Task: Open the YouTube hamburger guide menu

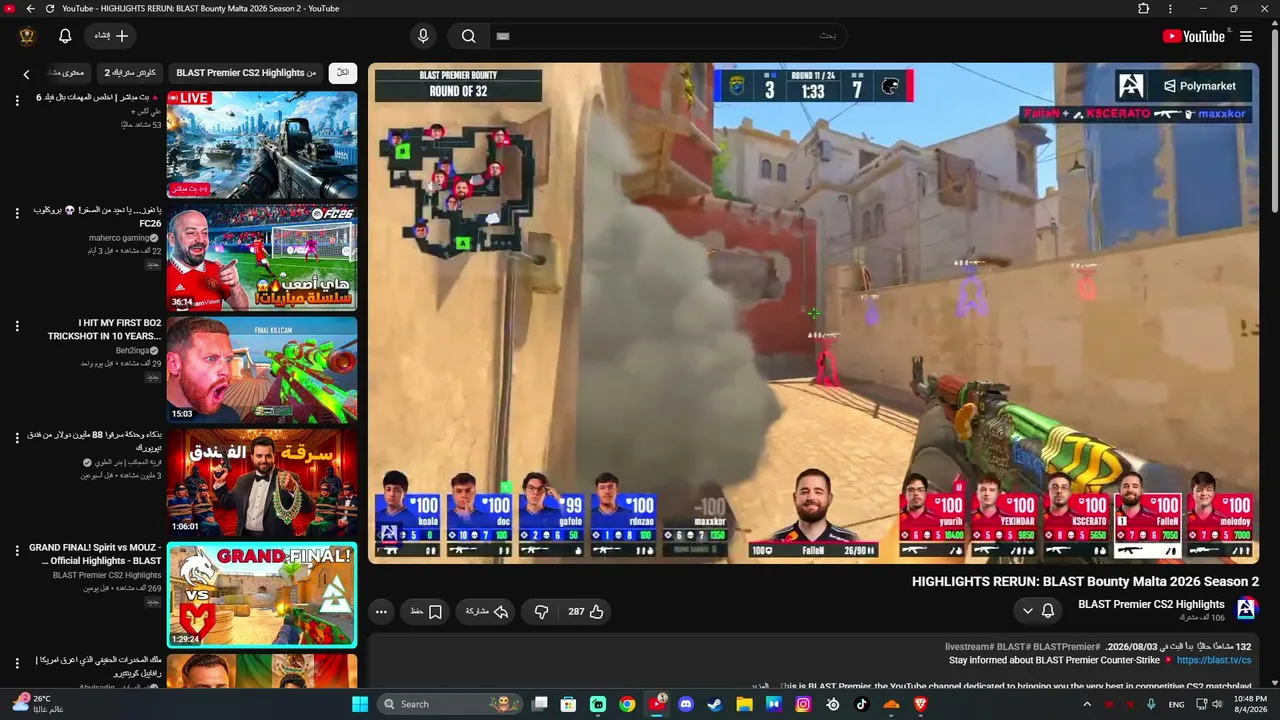Action: [x=1246, y=36]
